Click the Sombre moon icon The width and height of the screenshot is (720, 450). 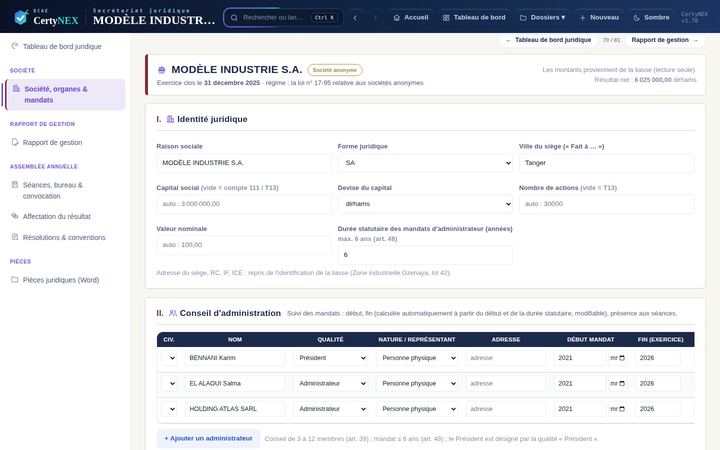click(x=636, y=17)
